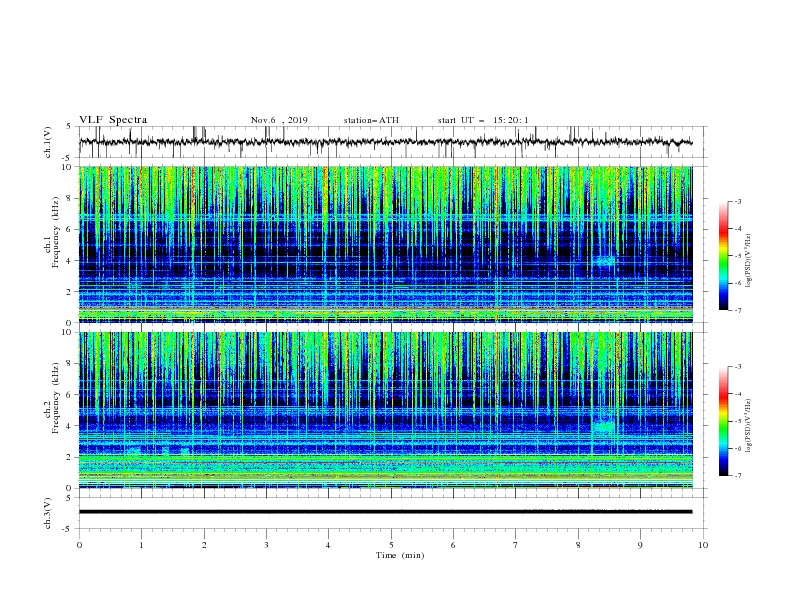792x612 pixels.
Task: Click the 'Time (min)' axis label
Action: pos(400,555)
